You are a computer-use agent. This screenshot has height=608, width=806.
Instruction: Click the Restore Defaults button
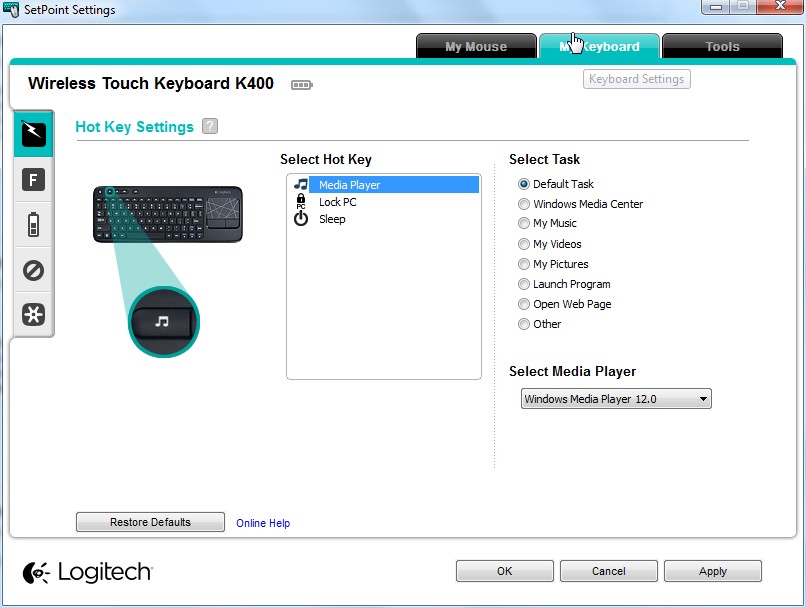click(150, 522)
